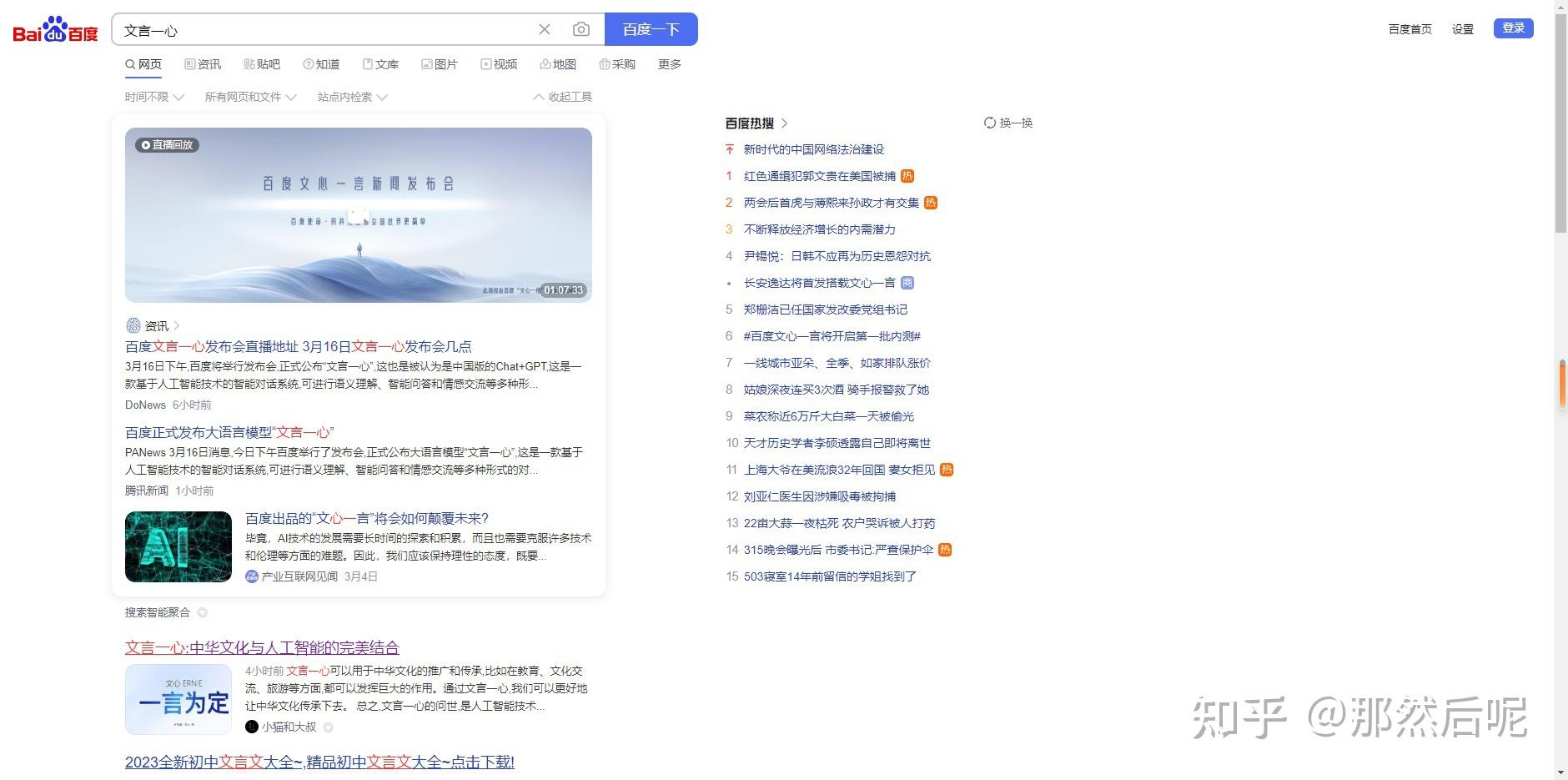The width and height of the screenshot is (1568, 780).
Task: Open hot topic 503寝室14年前留信的学姐找到了
Action: tap(830, 576)
